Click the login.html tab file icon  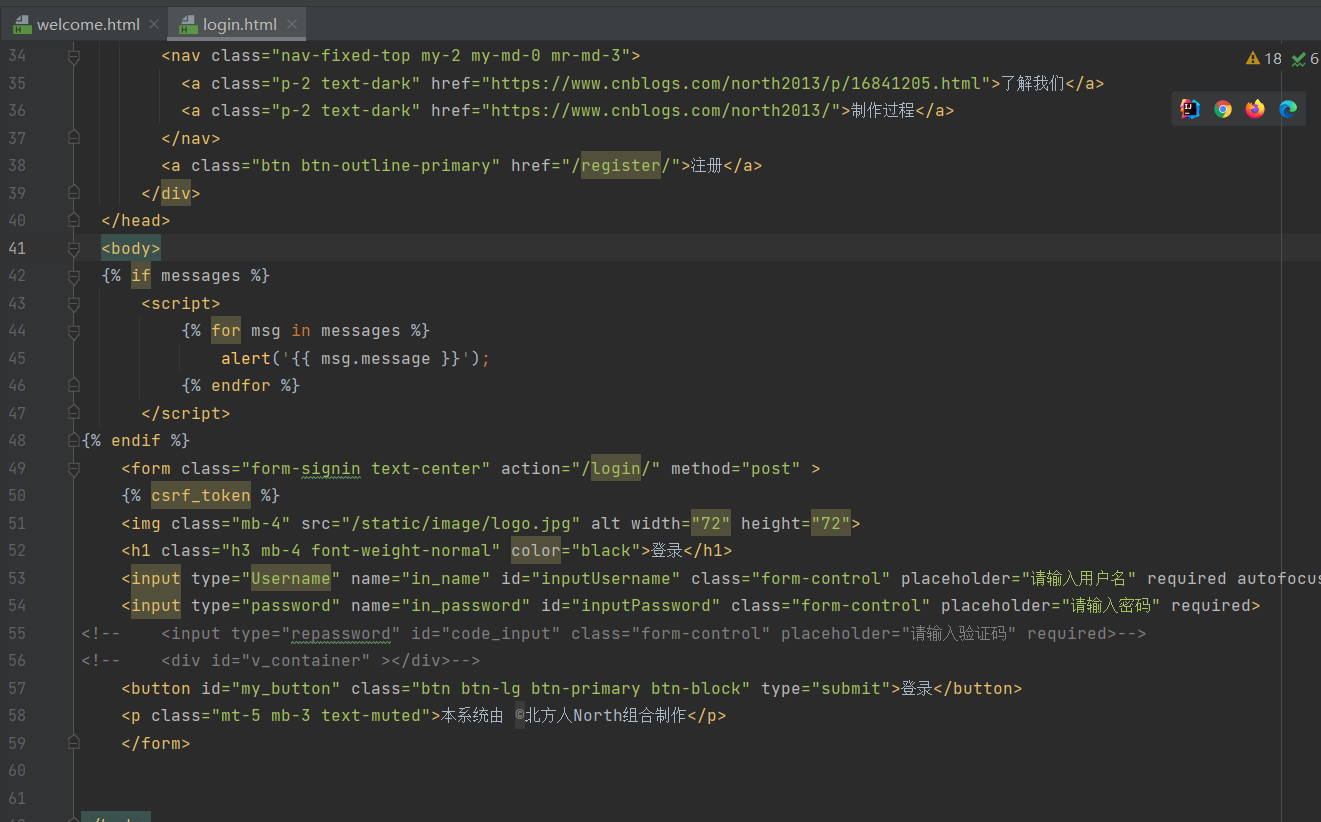[188, 25]
